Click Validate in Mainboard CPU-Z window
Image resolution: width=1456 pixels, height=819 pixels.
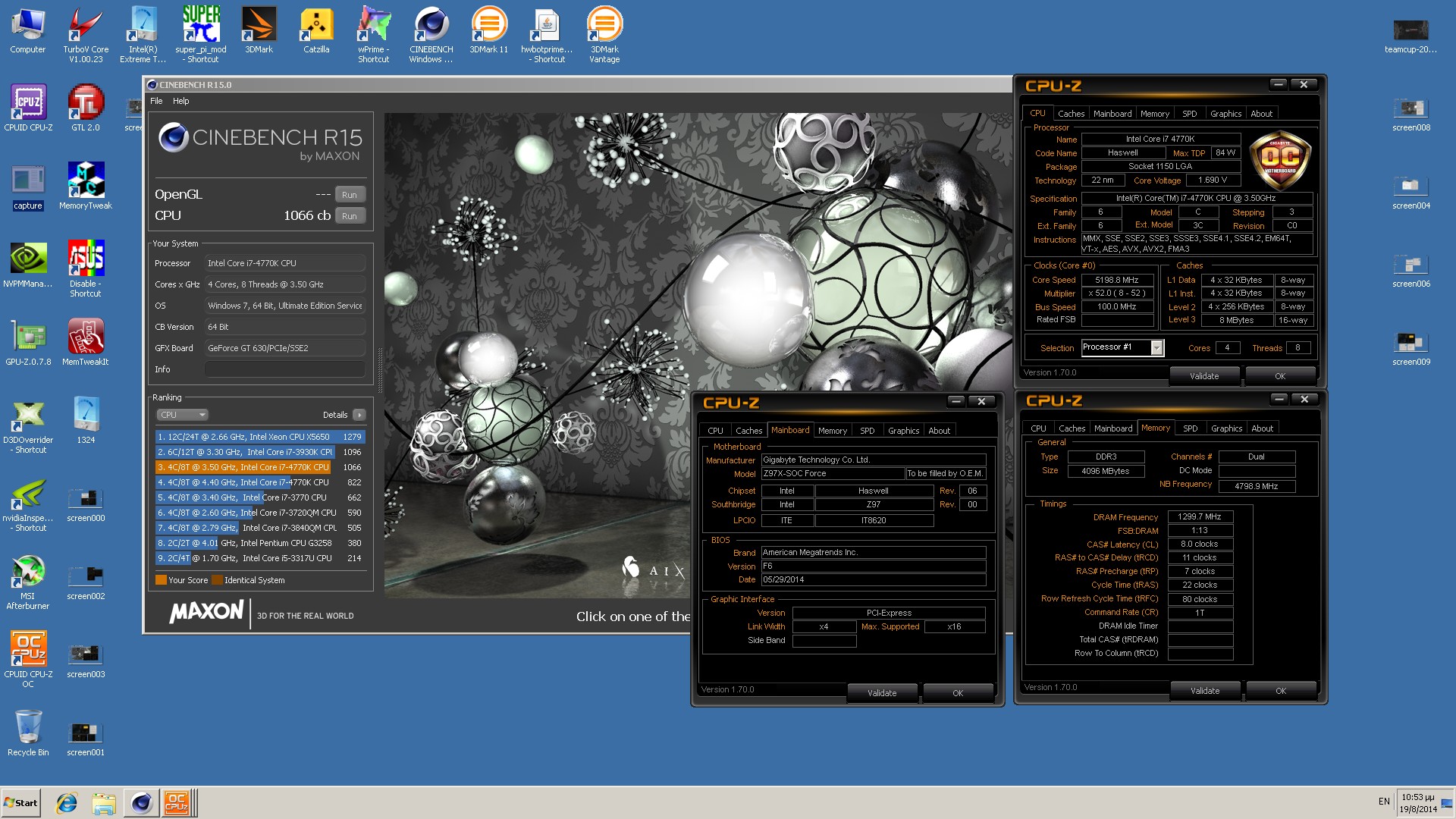tap(882, 693)
